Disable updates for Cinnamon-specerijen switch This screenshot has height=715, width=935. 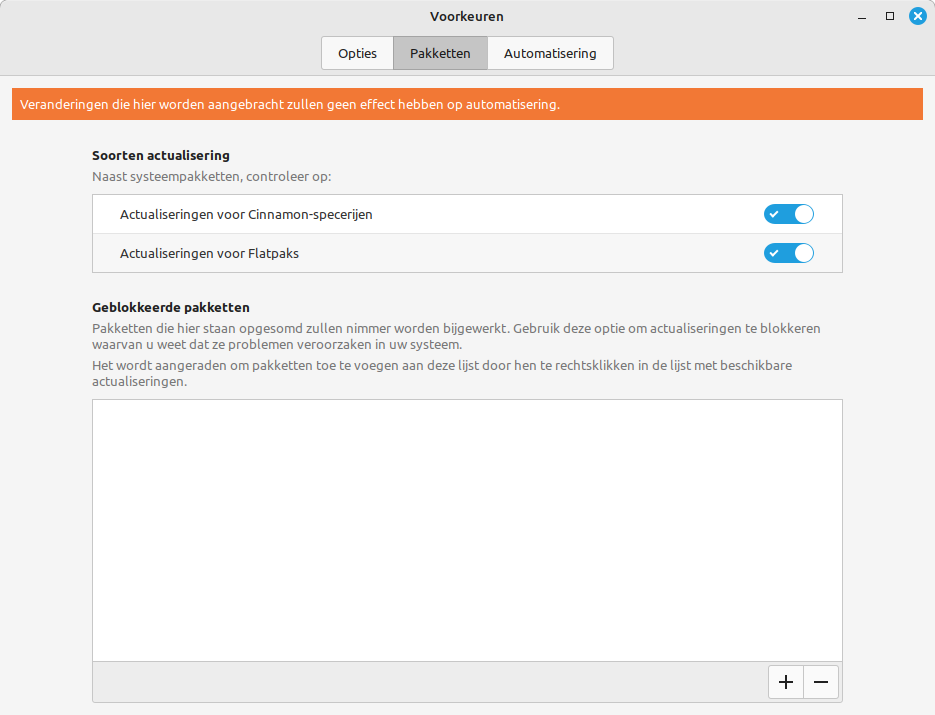point(789,214)
